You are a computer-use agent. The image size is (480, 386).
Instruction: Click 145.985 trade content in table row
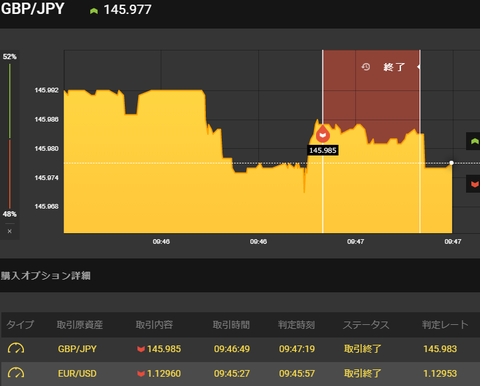coord(164,349)
